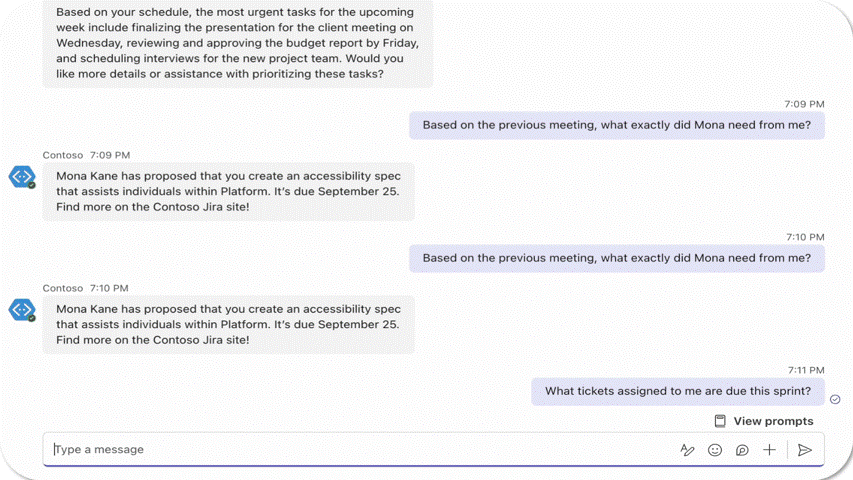The image size is (853, 480).
Task: Click the urgent tasks schedule reply message
Action: click(237, 42)
